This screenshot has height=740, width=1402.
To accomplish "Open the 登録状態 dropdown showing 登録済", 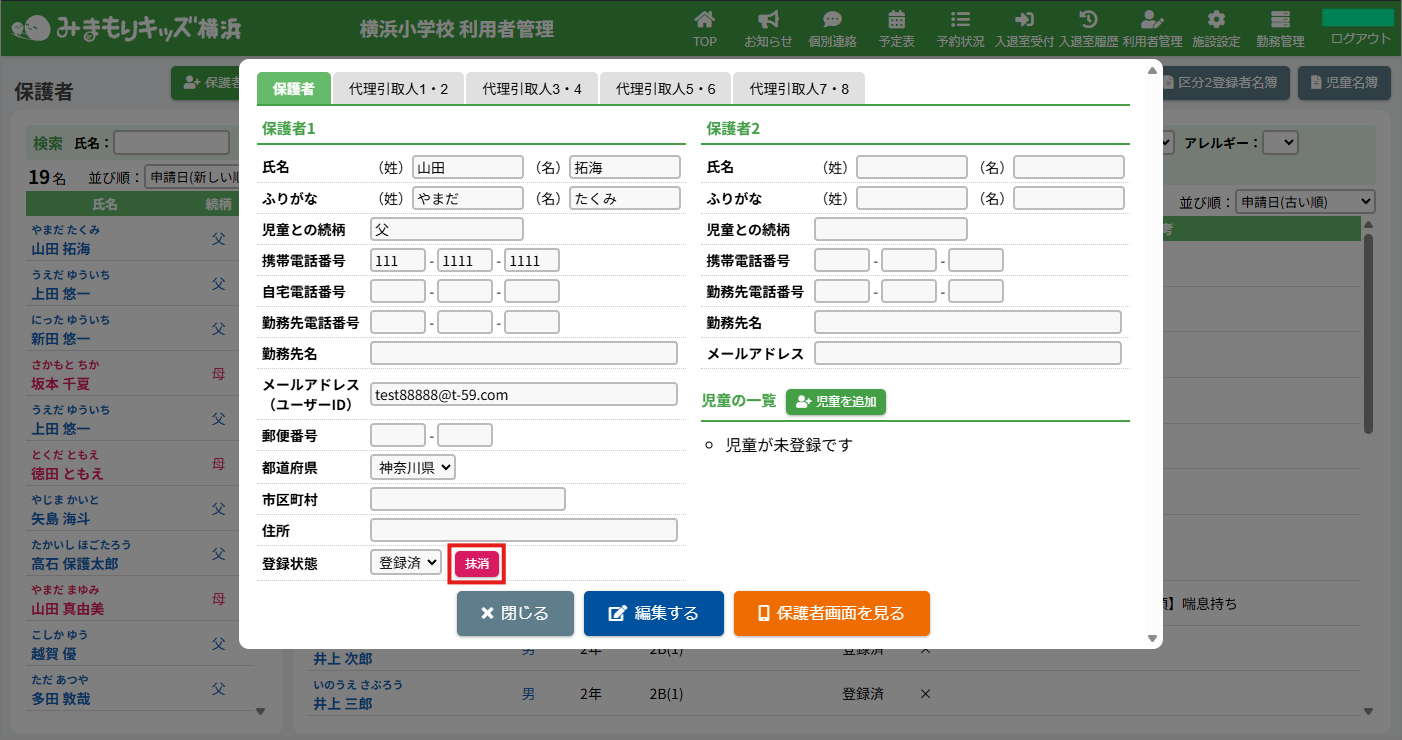I will [x=405, y=562].
